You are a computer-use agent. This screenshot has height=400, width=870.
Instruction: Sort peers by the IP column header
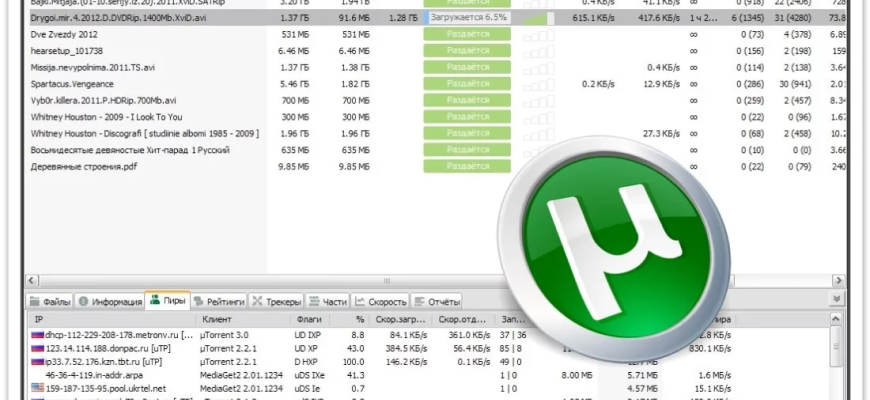point(111,320)
